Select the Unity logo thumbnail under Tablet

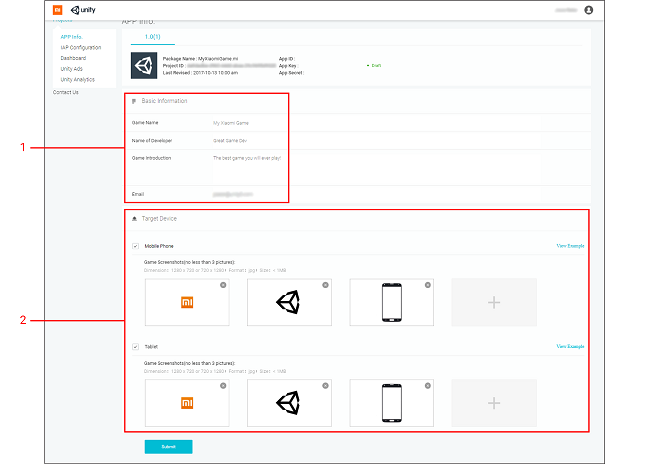point(289,403)
